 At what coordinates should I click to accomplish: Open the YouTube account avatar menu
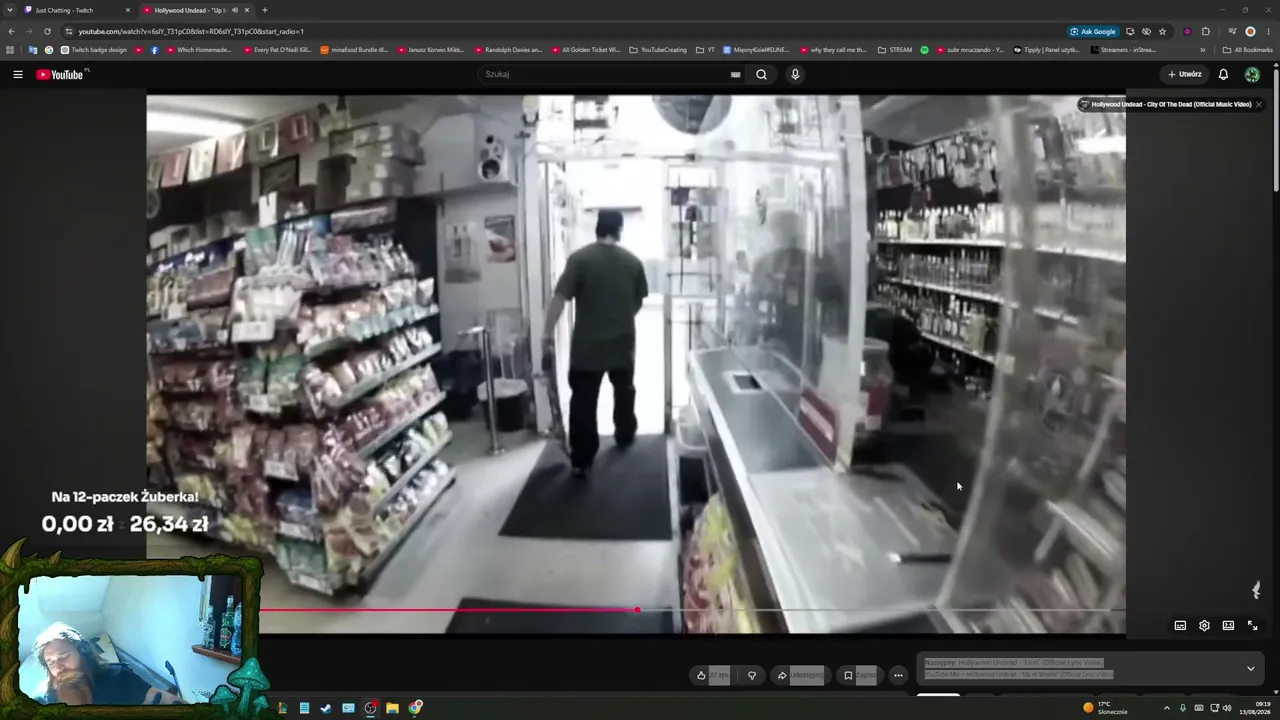click(1252, 74)
